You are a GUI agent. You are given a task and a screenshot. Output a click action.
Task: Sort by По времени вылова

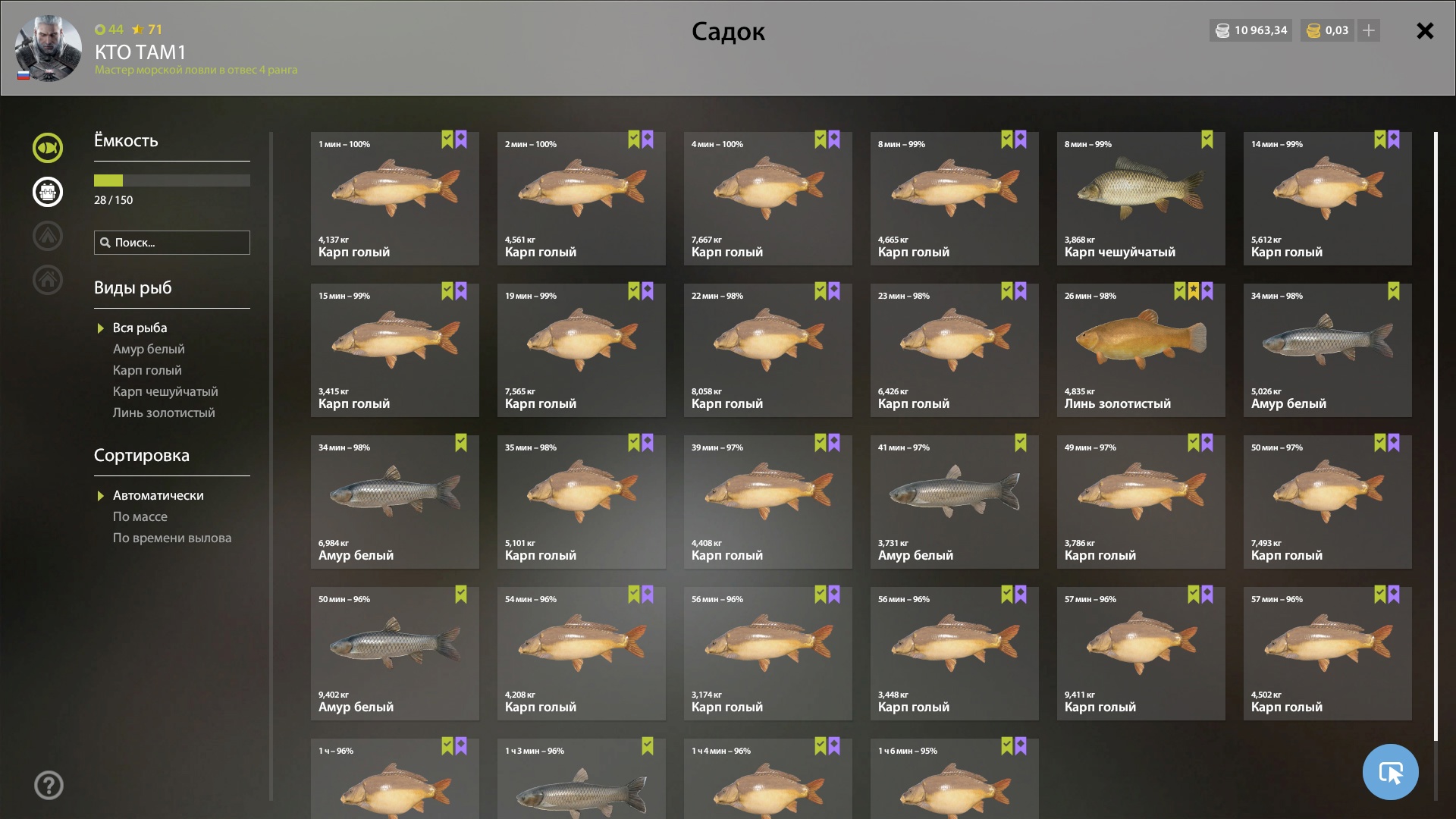[172, 538]
